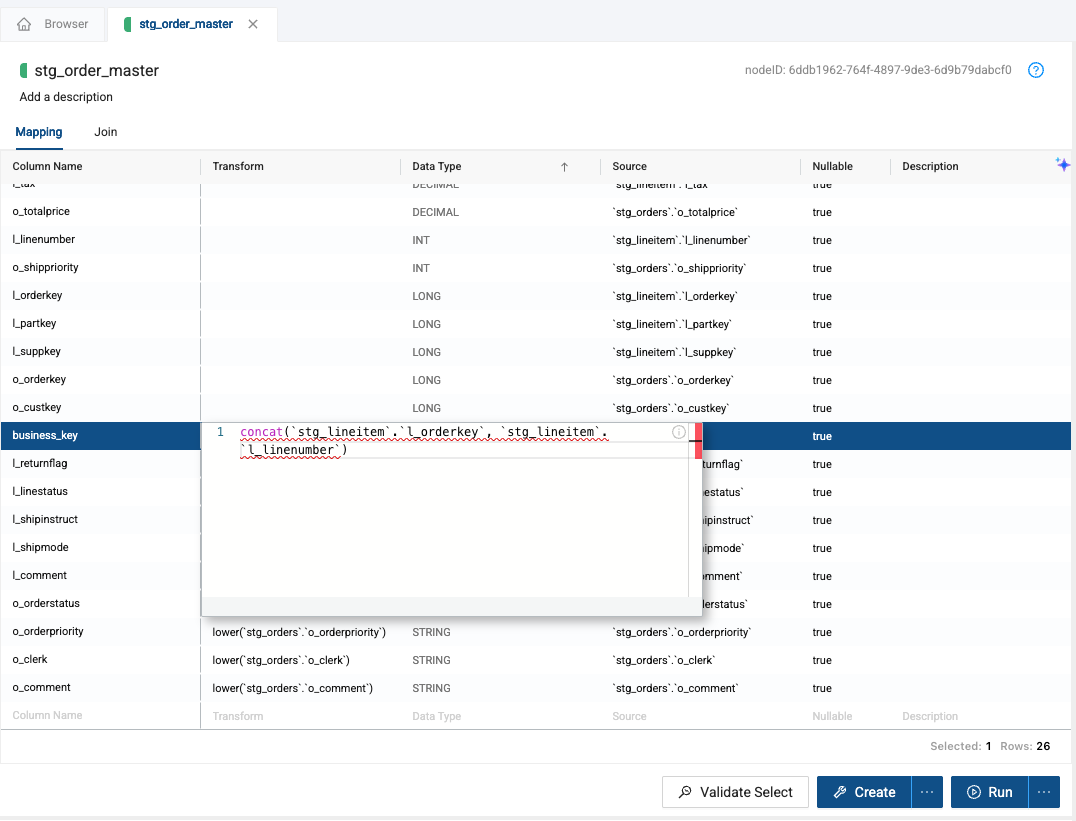Image resolution: width=1076 pixels, height=821 pixels.
Task: Select the o_orderkey column name
Action: pos(39,380)
